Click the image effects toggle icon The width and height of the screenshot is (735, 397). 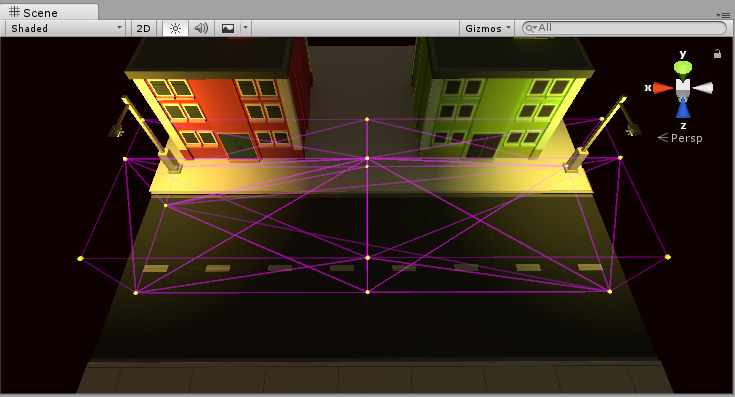pos(228,29)
